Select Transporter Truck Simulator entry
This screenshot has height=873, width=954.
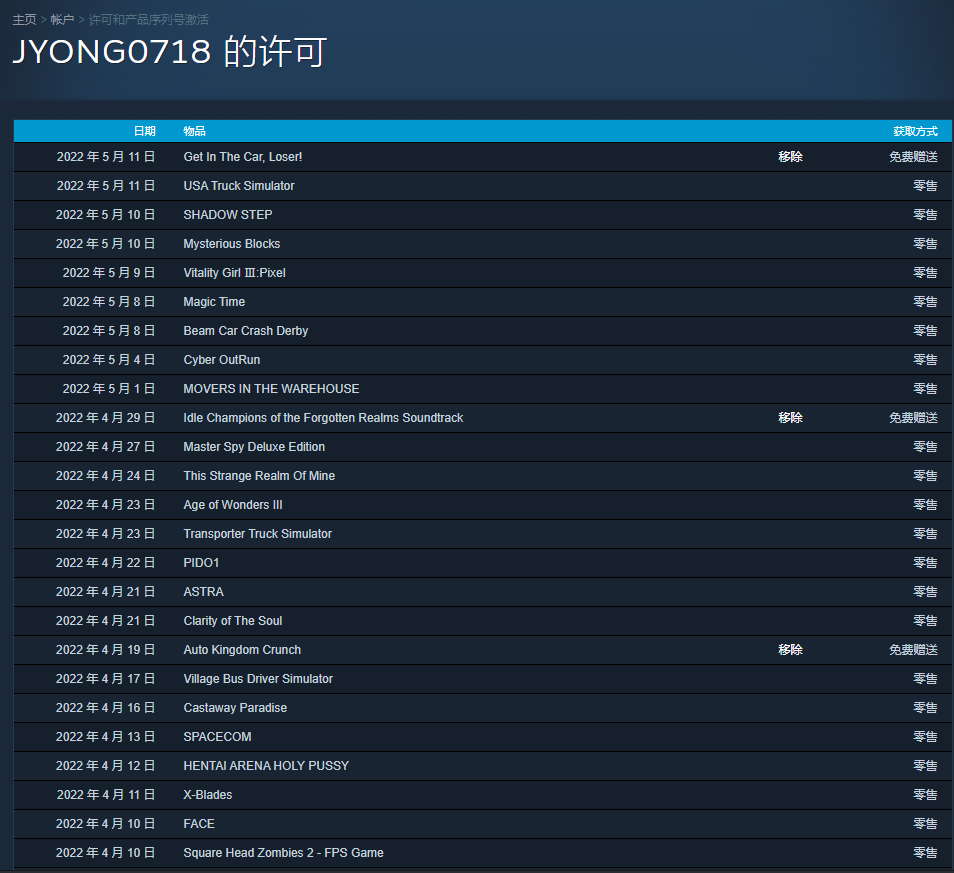pos(257,534)
